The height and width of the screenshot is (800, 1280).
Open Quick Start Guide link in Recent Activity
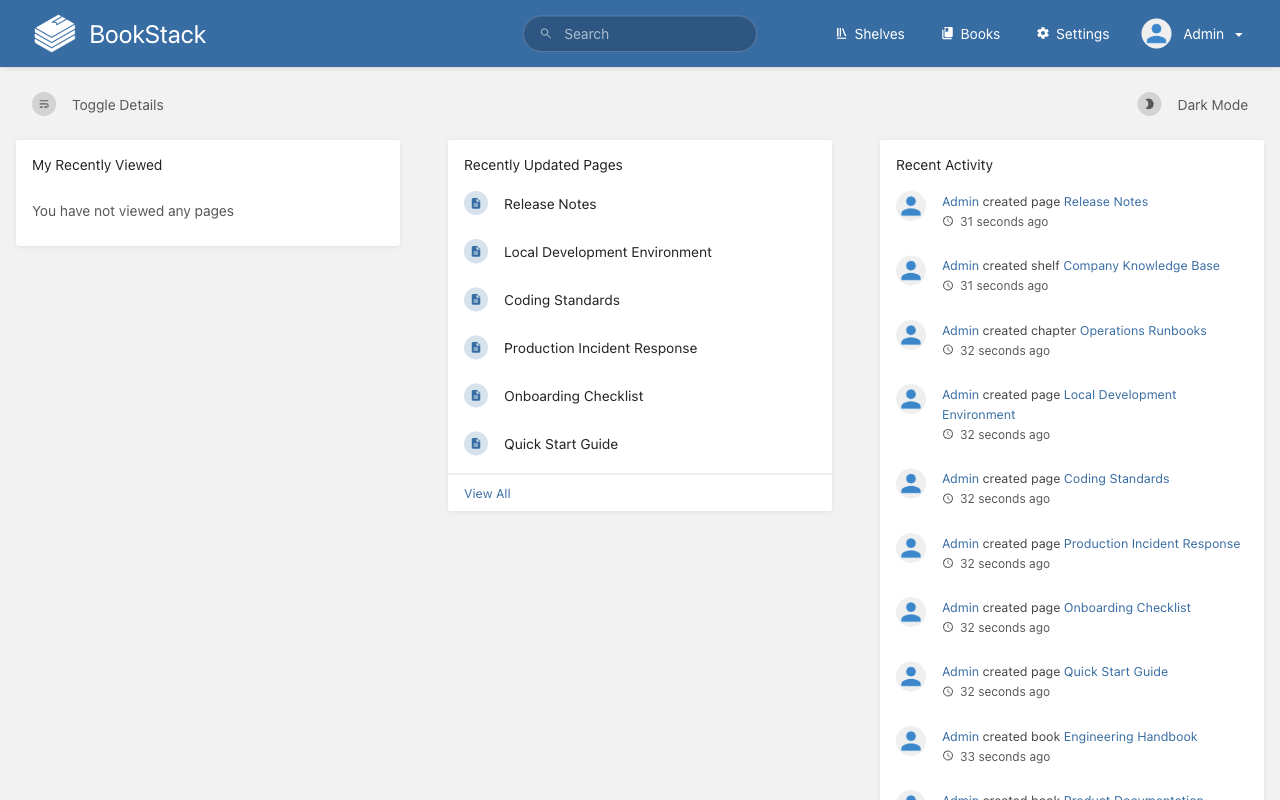coord(1116,671)
